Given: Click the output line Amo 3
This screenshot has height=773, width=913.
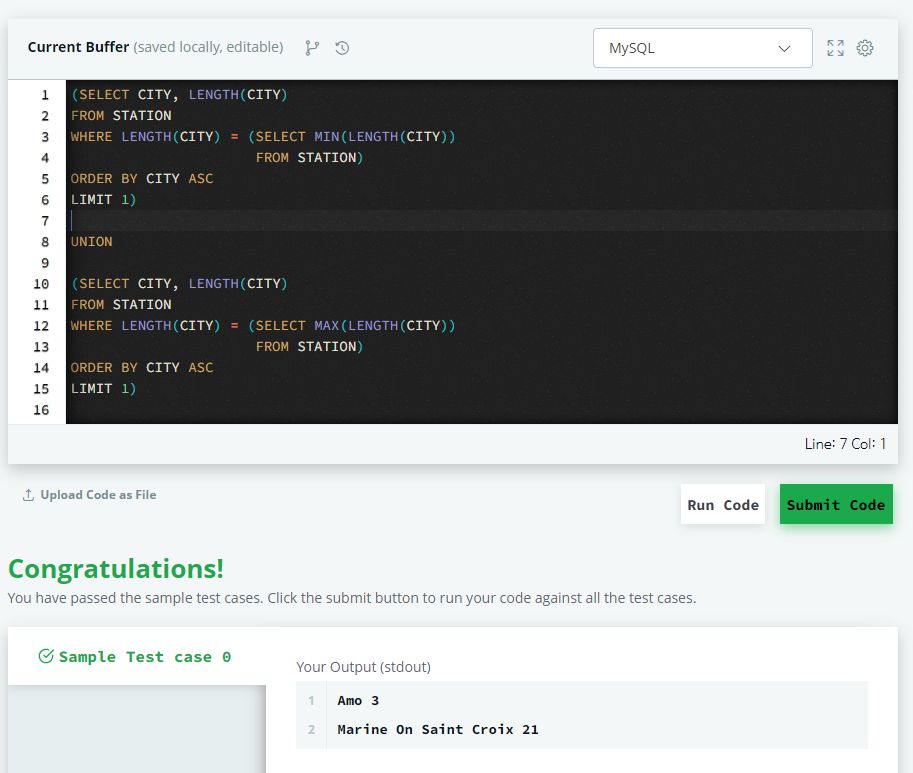Looking at the screenshot, I should click(358, 700).
